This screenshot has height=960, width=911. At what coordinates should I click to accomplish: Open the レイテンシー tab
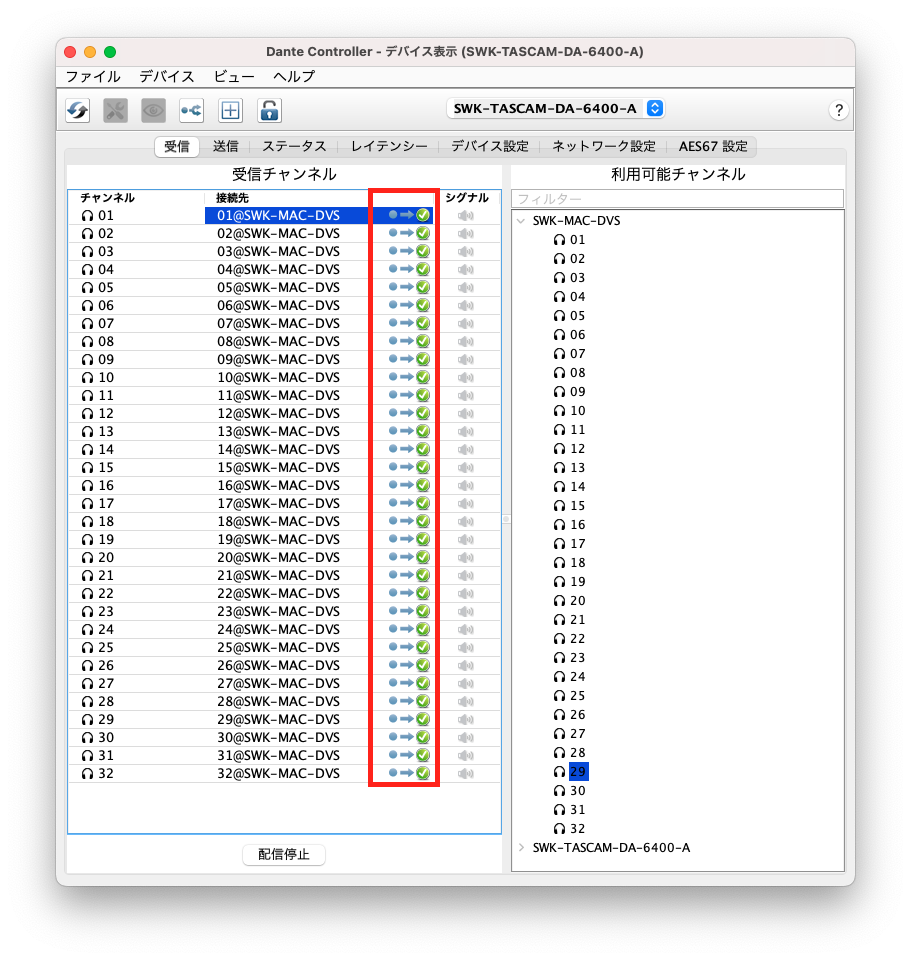pyautogui.click(x=389, y=146)
